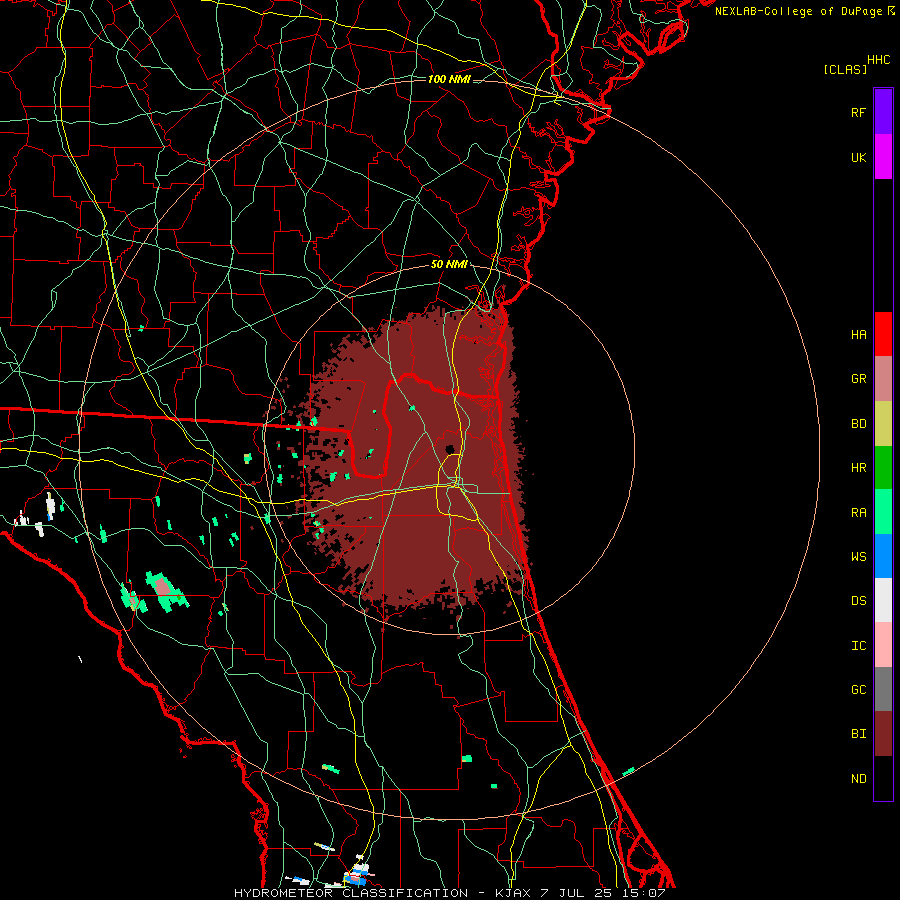Click the WS legend label
The image size is (900, 900).
point(858,556)
